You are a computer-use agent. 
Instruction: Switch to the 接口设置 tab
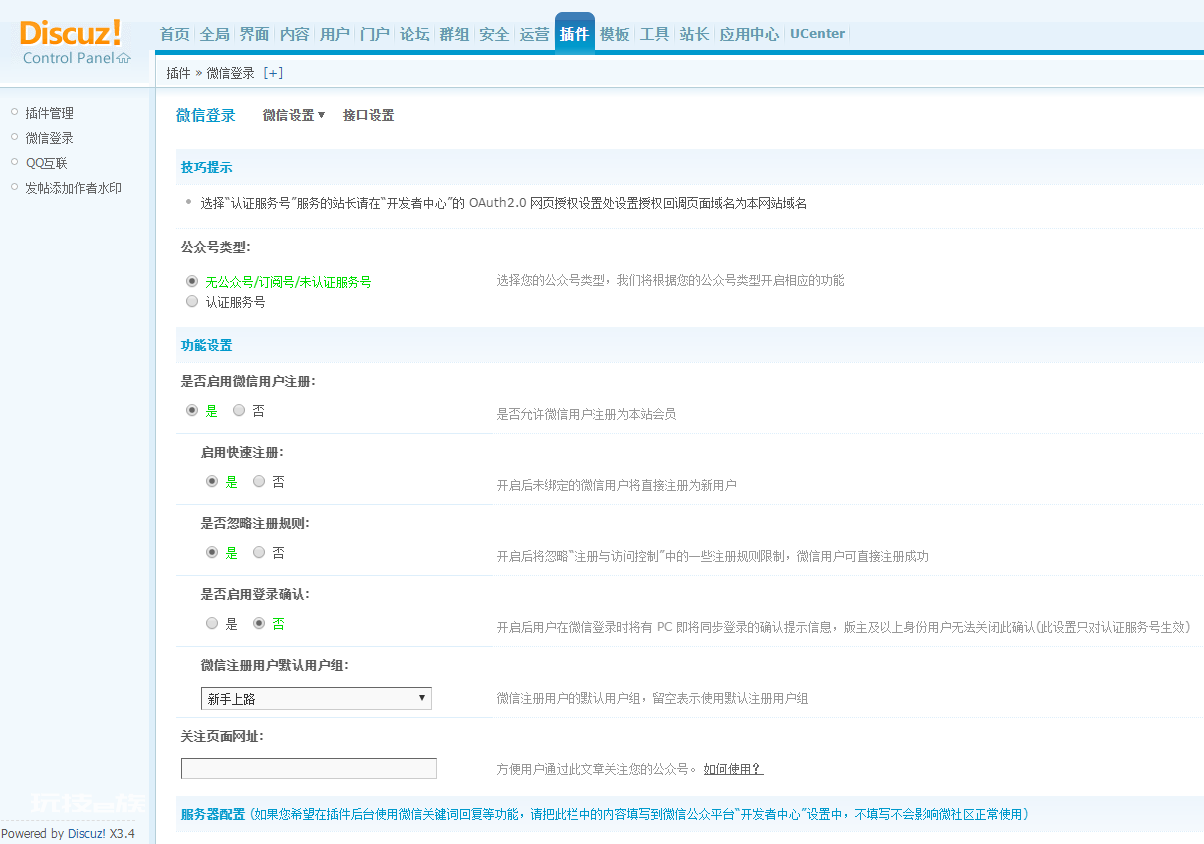pos(369,115)
